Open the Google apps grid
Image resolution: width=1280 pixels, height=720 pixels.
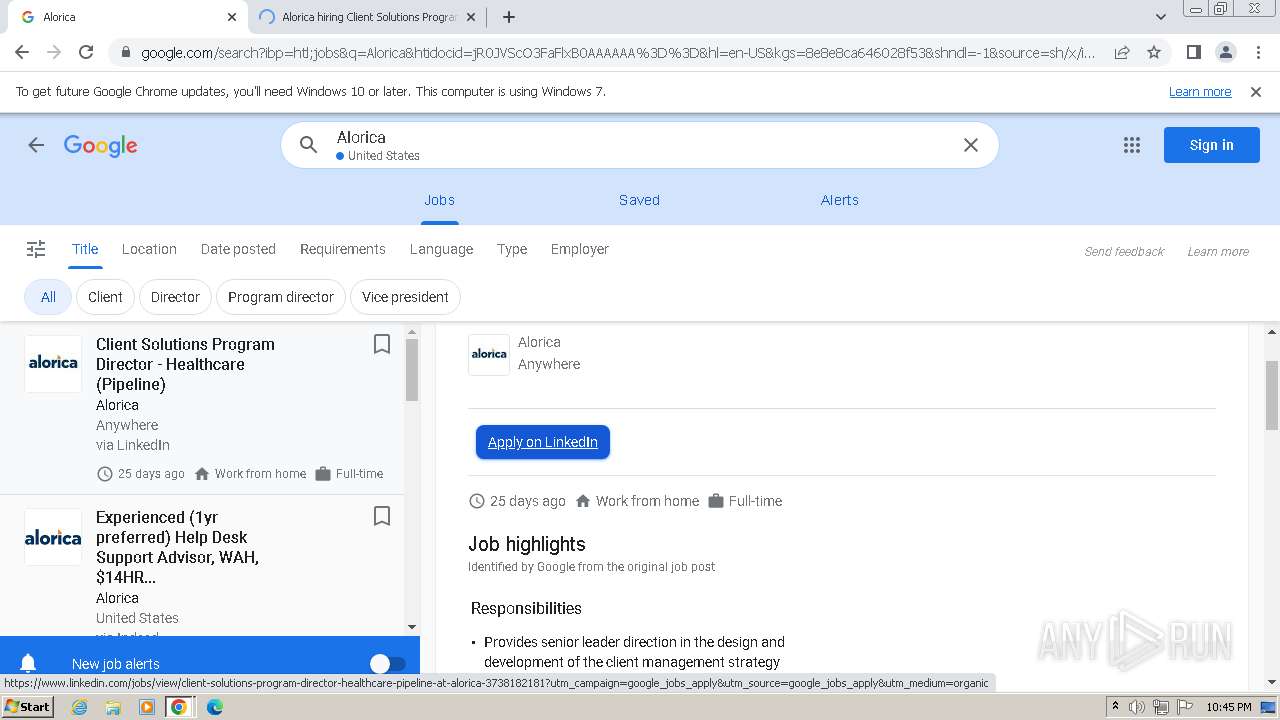pyautogui.click(x=1132, y=145)
